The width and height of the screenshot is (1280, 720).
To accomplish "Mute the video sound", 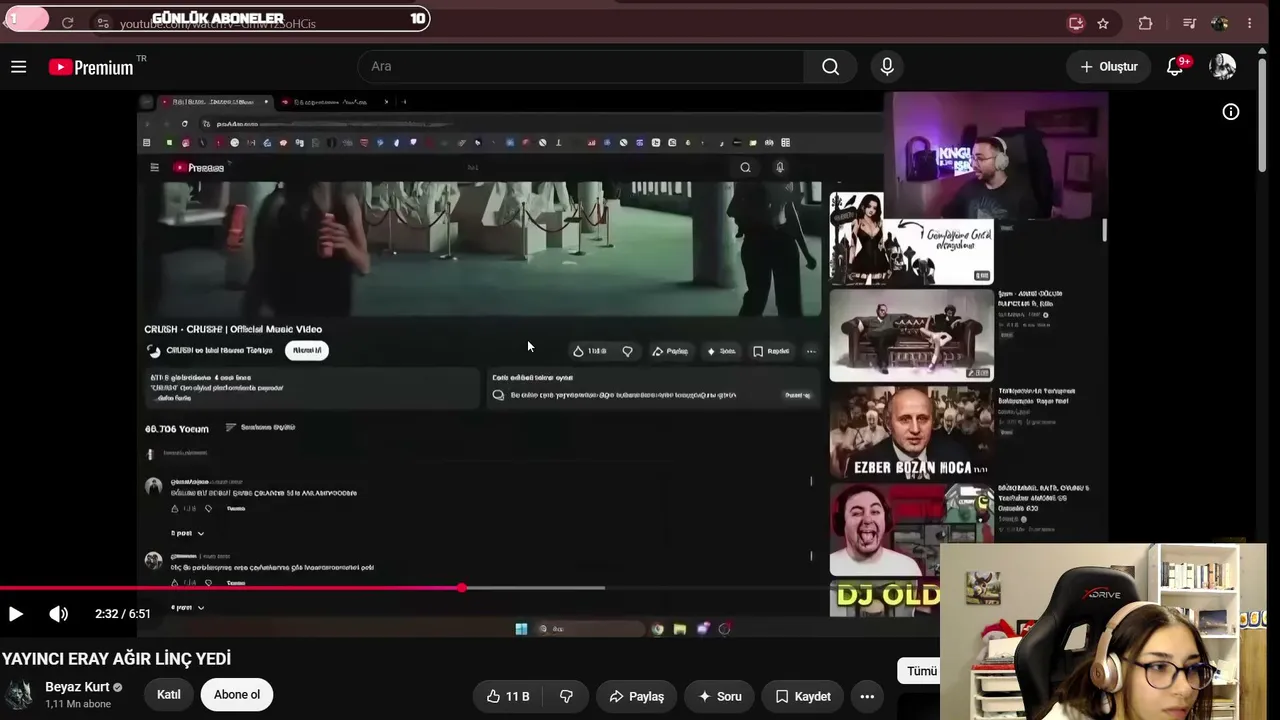I will (59, 614).
